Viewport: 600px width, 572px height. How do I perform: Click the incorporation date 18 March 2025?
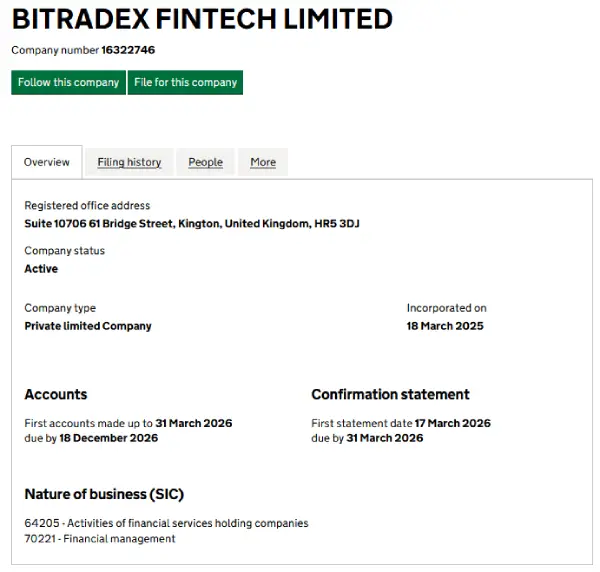coord(445,326)
